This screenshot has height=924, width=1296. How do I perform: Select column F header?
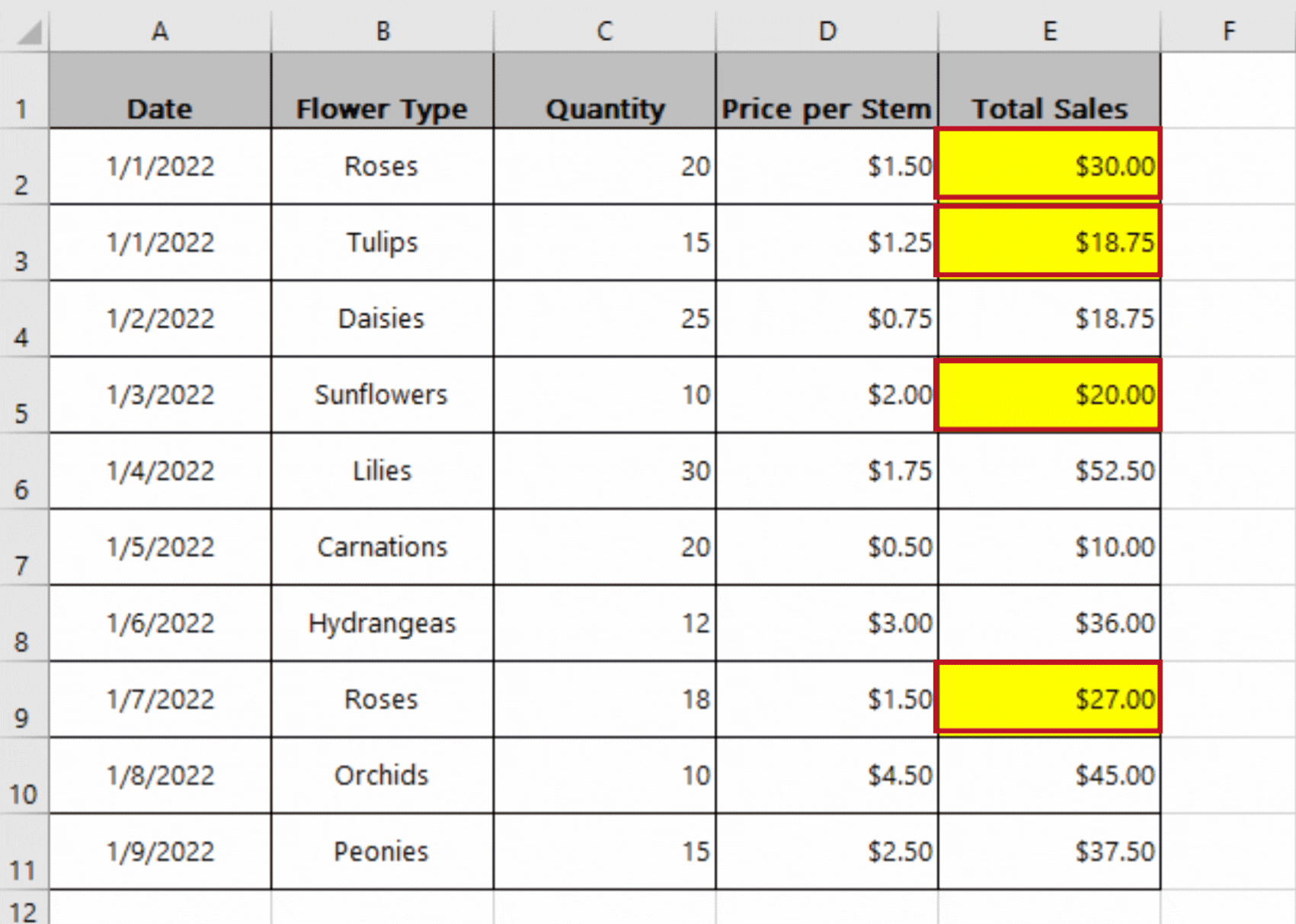coord(1228,30)
